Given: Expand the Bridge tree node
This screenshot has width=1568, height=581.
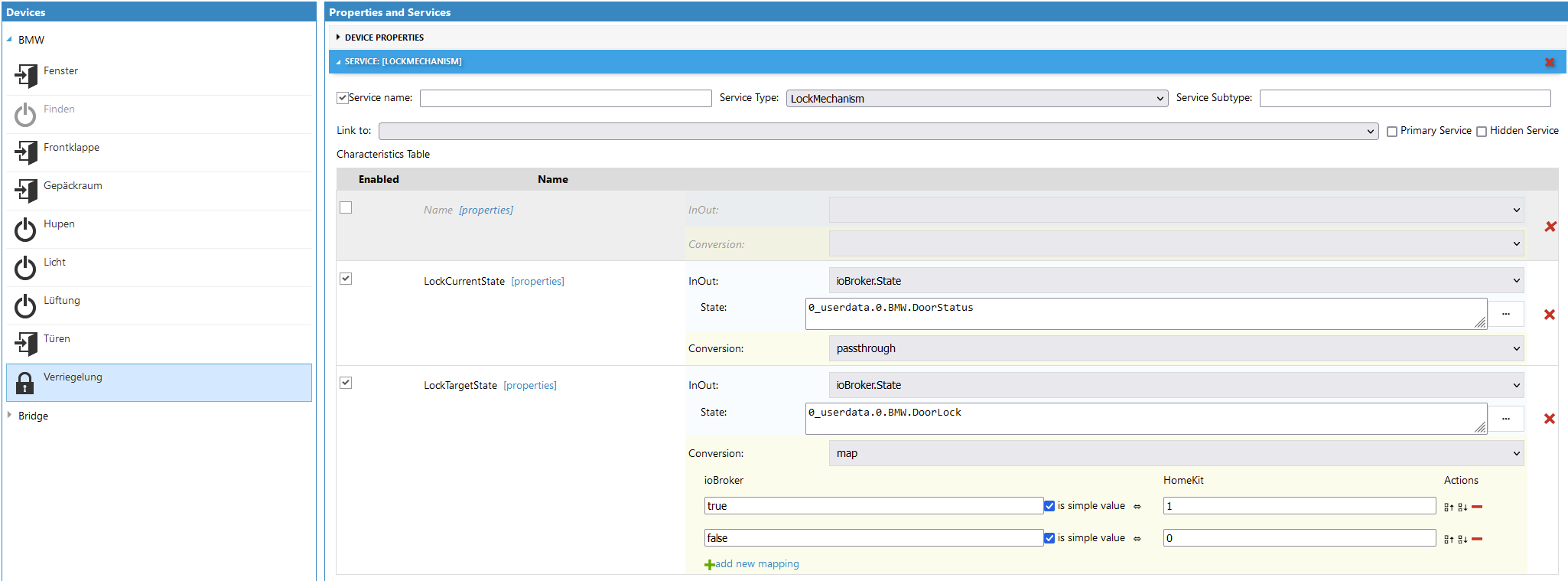Looking at the screenshot, I should click(9, 416).
